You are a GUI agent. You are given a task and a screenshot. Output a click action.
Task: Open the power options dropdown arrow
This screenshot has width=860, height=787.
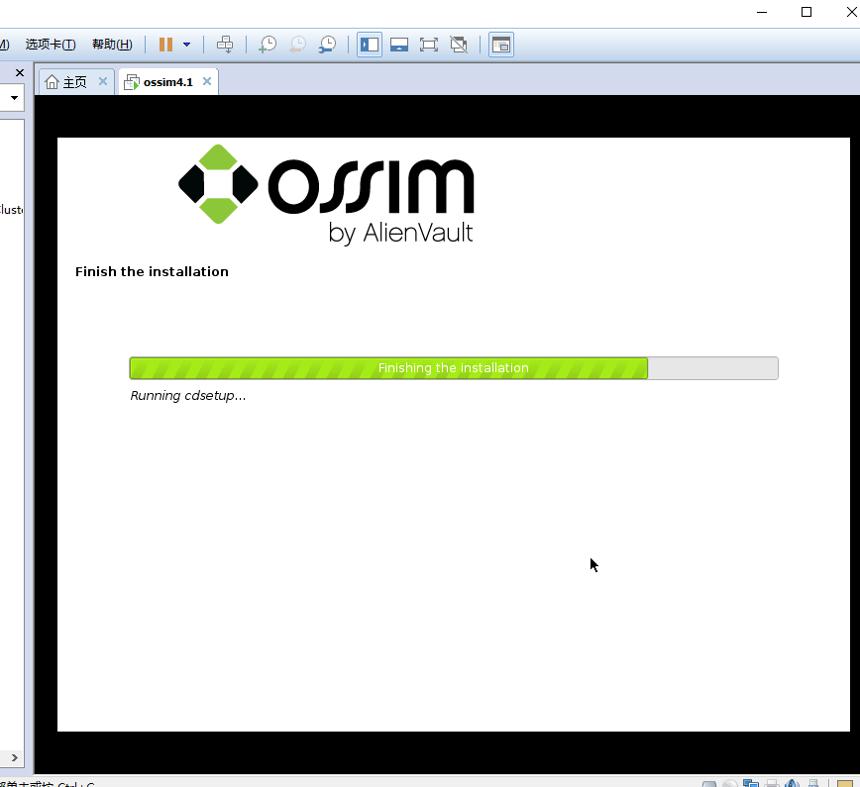point(186,44)
